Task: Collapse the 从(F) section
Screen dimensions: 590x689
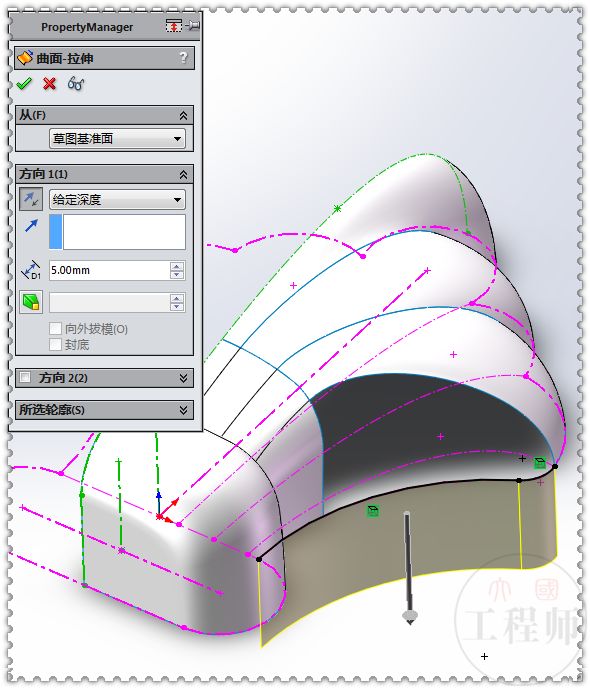Action: click(184, 116)
